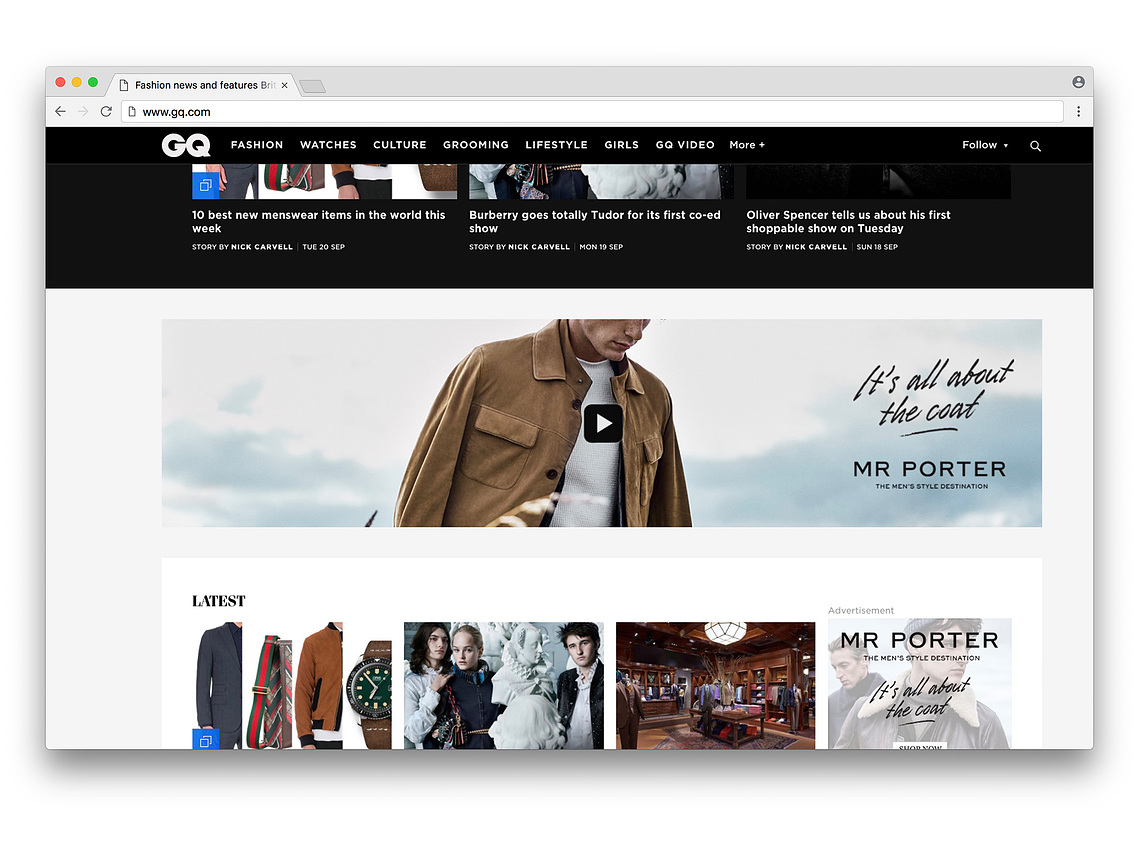Viewport: 1139px width, 854px height.
Task: Click Nick Carvell byline under Oliver Spencer story
Action: (816, 247)
